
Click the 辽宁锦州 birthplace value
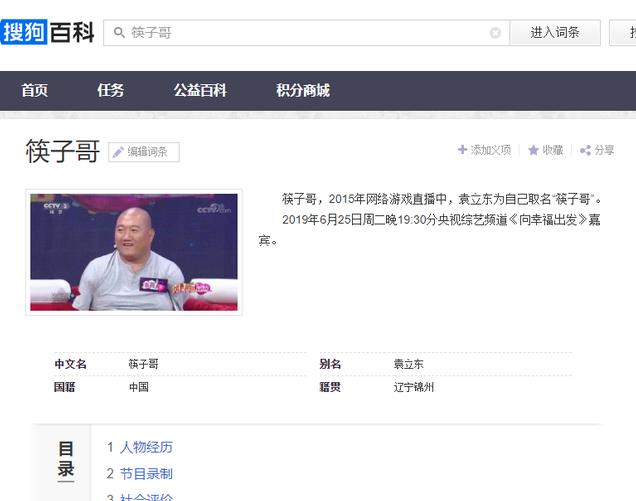[x=414, y=387]
